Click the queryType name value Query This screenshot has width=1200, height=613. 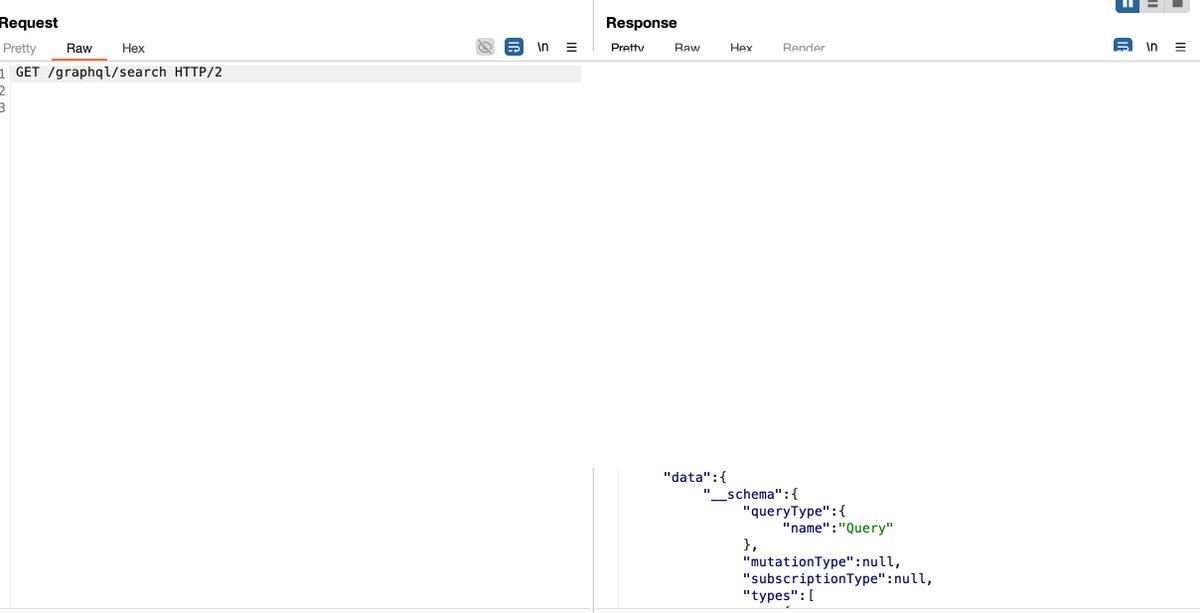click(x=866, y=527)
